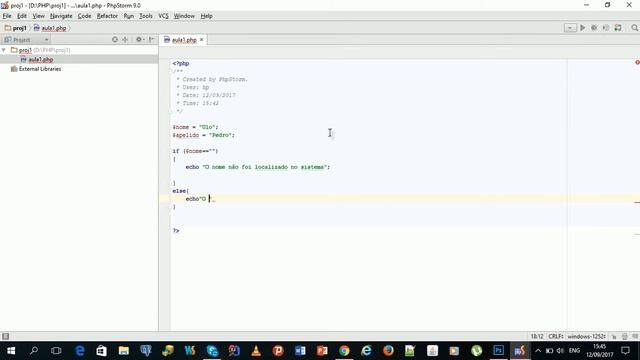Open the View menu
The height and width of the screenshot is (360, 640).
point(38,16)
